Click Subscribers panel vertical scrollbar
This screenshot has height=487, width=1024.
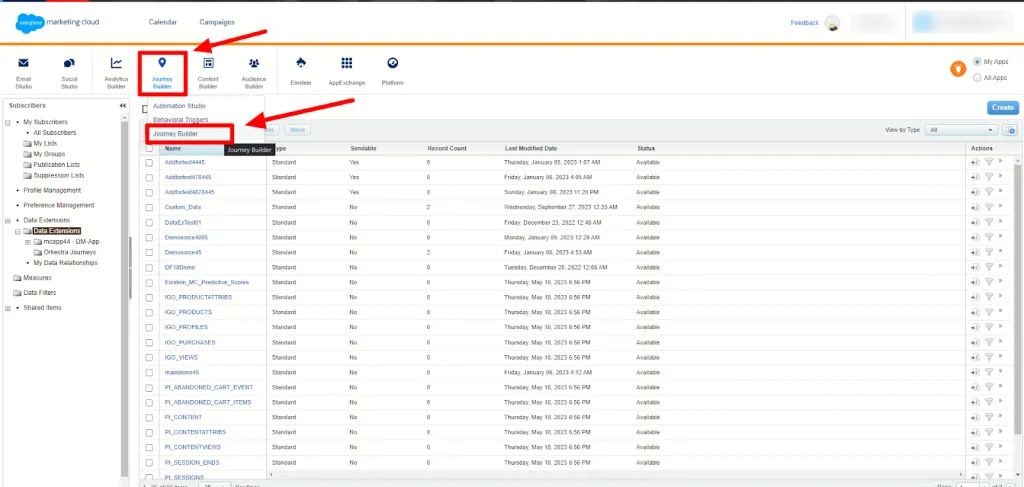[125, 300]
